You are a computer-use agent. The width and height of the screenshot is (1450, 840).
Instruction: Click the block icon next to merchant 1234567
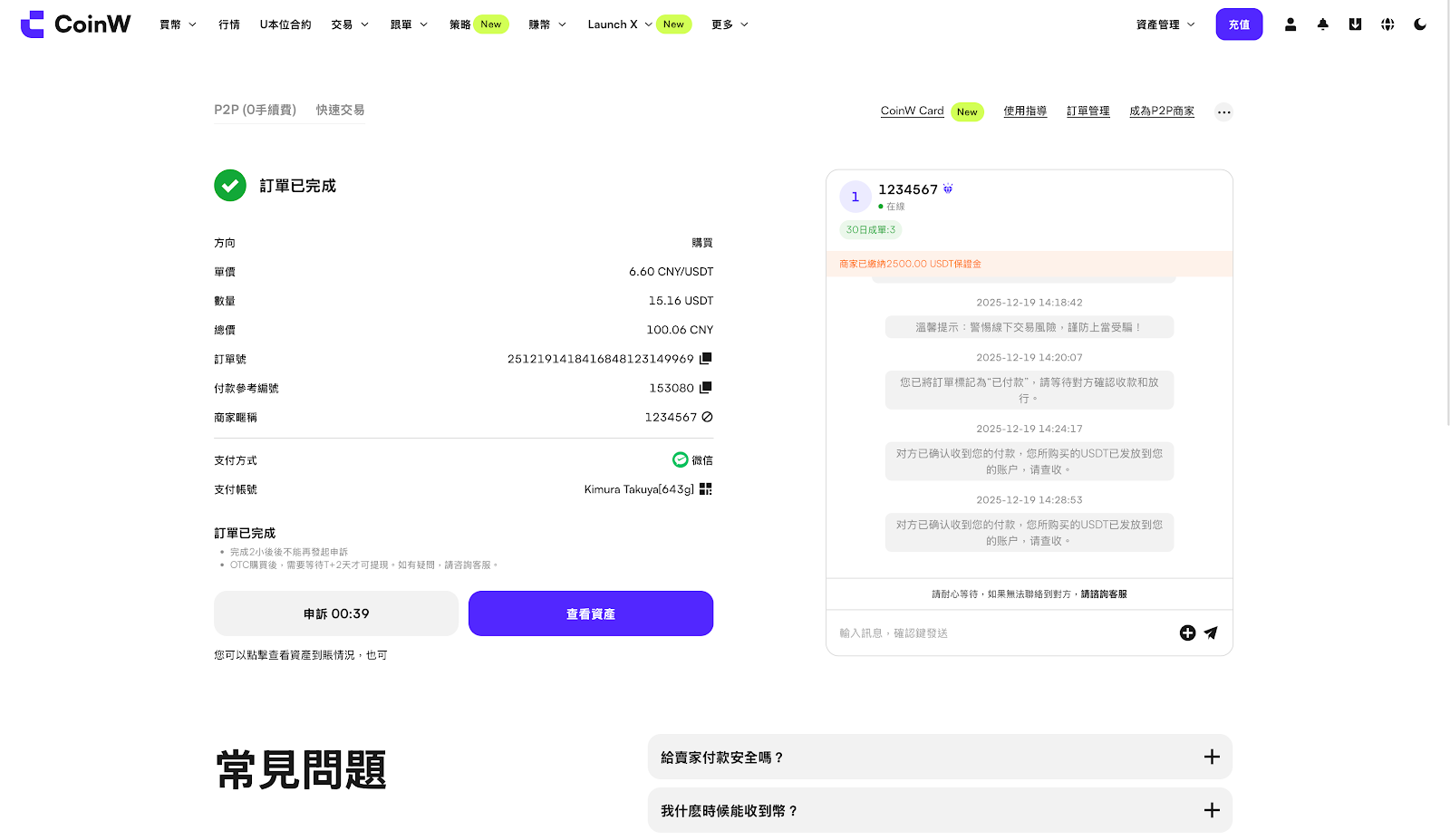click(x=707, y=417)
